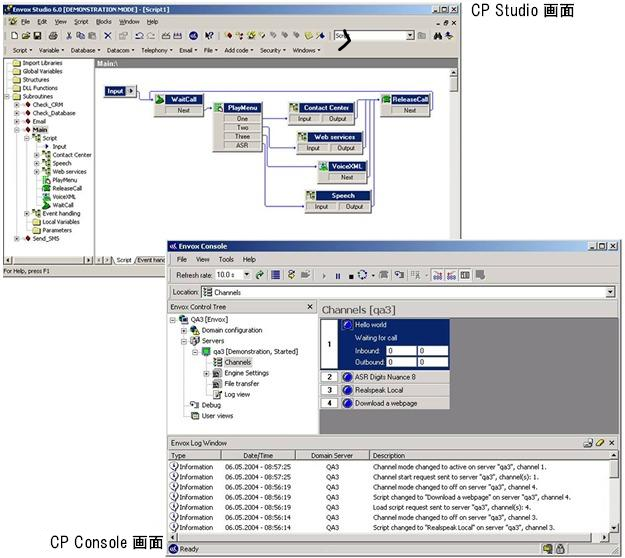625x558 pixels.
Task: Open the Refresh rate dropdown in Console
Action: click(x=247, y=275)
